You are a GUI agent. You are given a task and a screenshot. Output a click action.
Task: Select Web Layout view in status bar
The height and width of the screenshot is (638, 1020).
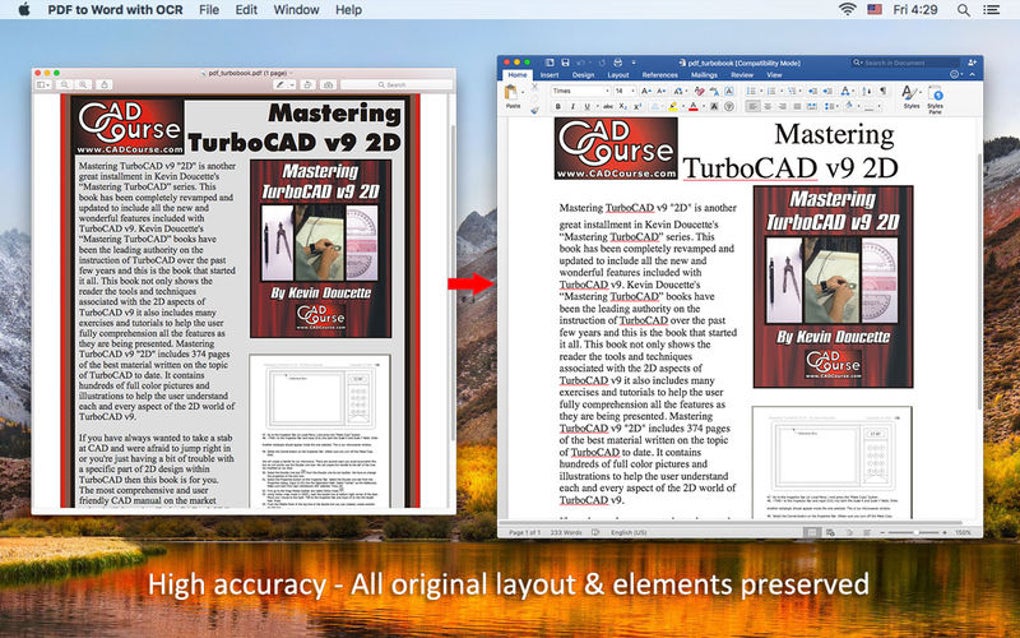(x=831, y=532)
